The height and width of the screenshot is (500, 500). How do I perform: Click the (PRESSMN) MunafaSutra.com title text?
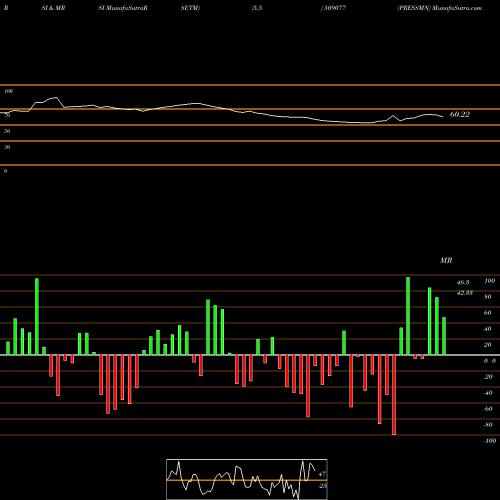[x=440, y=8]
